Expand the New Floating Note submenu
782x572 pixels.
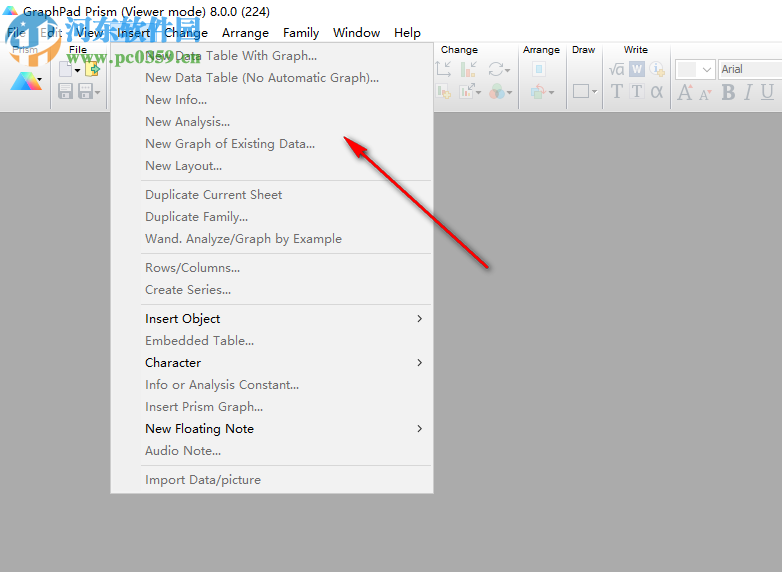(x=272, y=428)
